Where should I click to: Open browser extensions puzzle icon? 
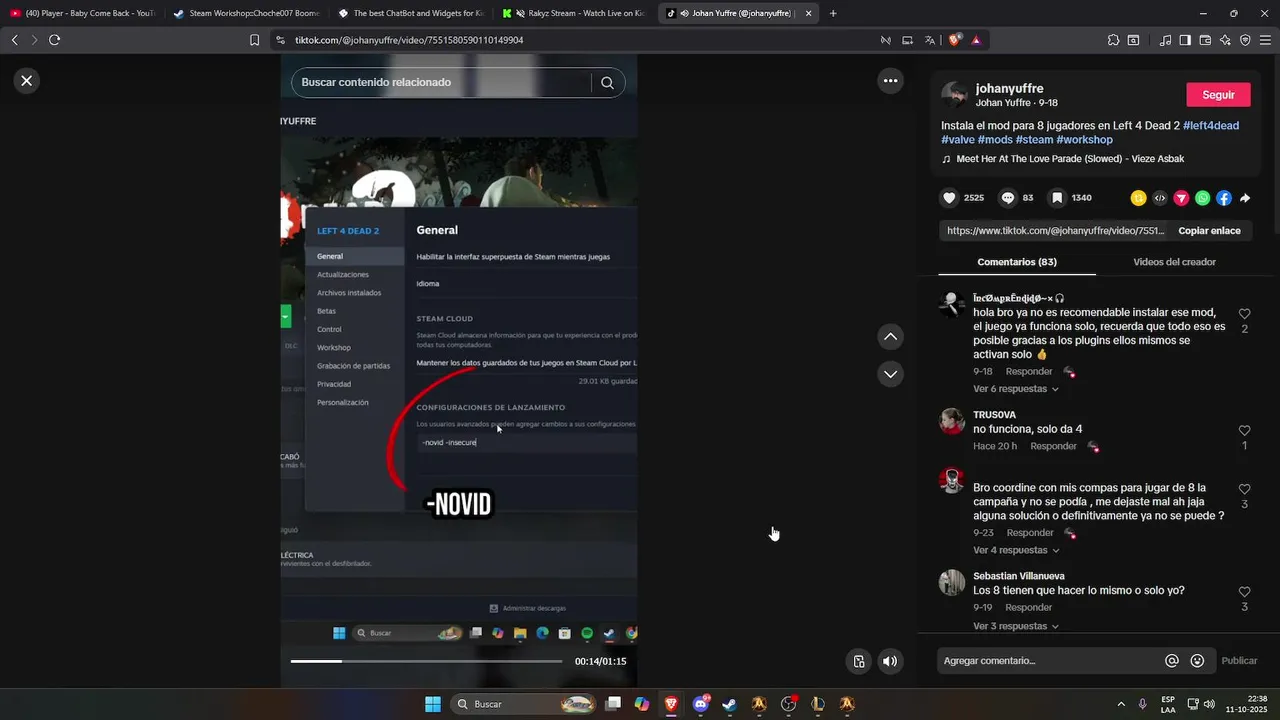(x=1113, y=40)
